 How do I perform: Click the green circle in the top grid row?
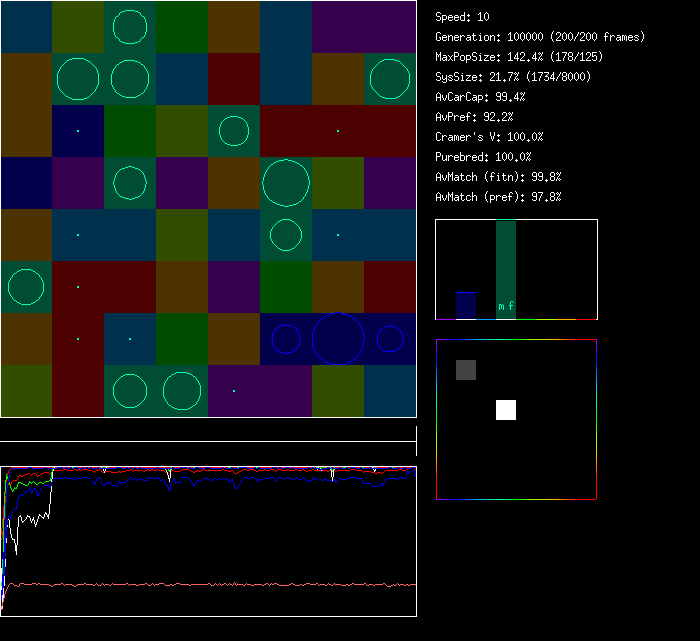(130, 27)
